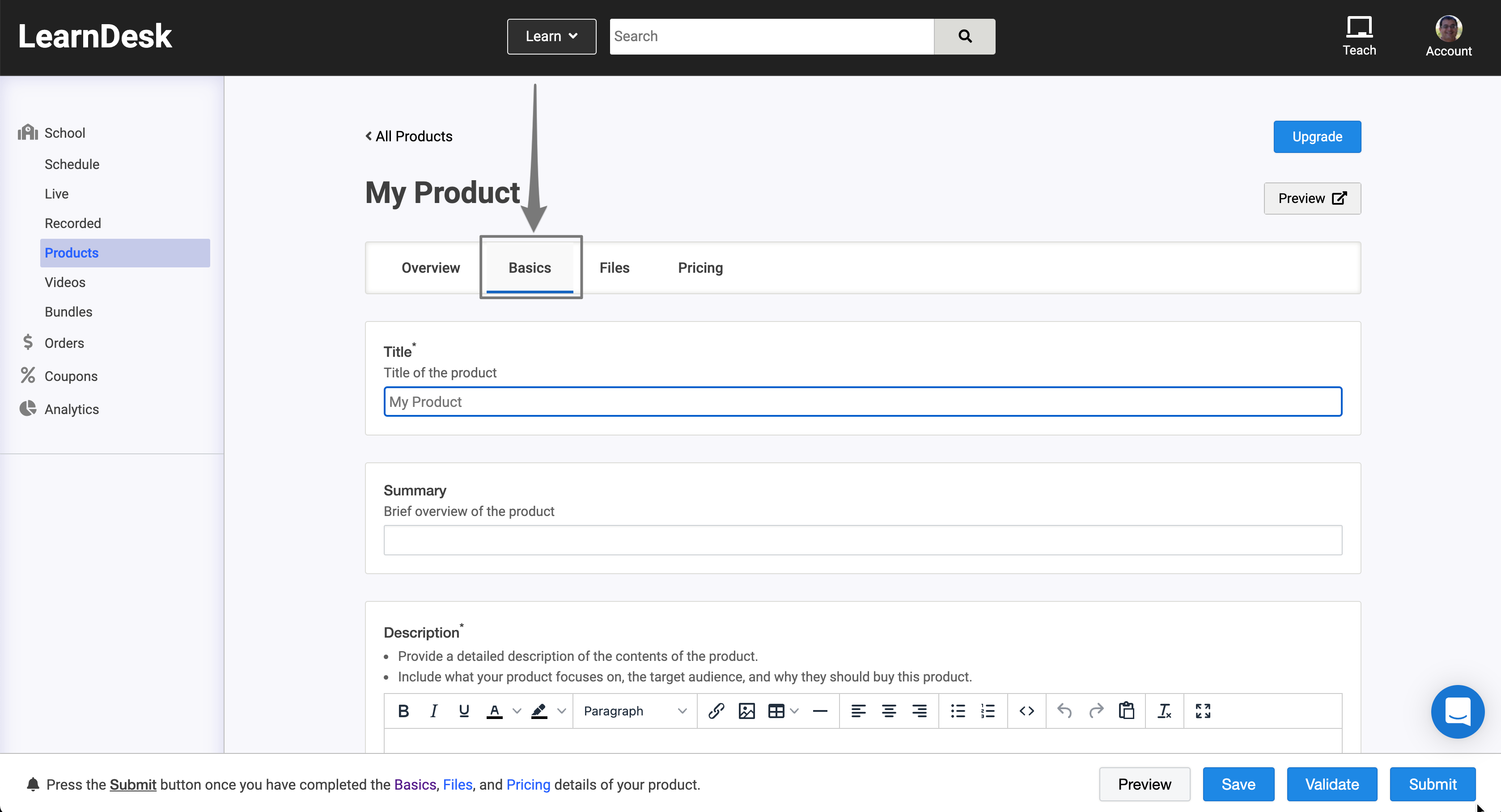Open the chat support bubble
The image size is (1501, 812).
tap(1457, 711)
